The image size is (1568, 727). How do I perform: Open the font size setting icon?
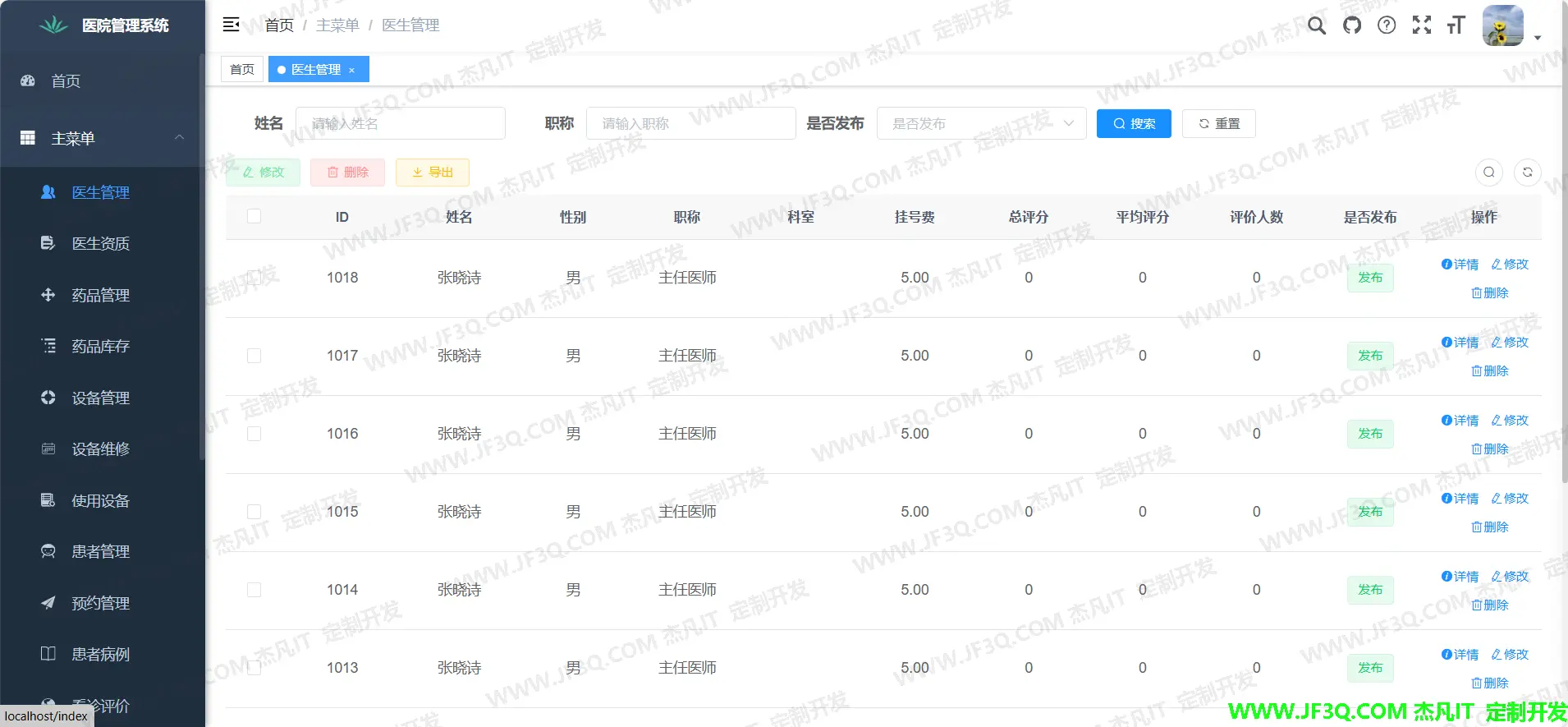point(1456,25)
